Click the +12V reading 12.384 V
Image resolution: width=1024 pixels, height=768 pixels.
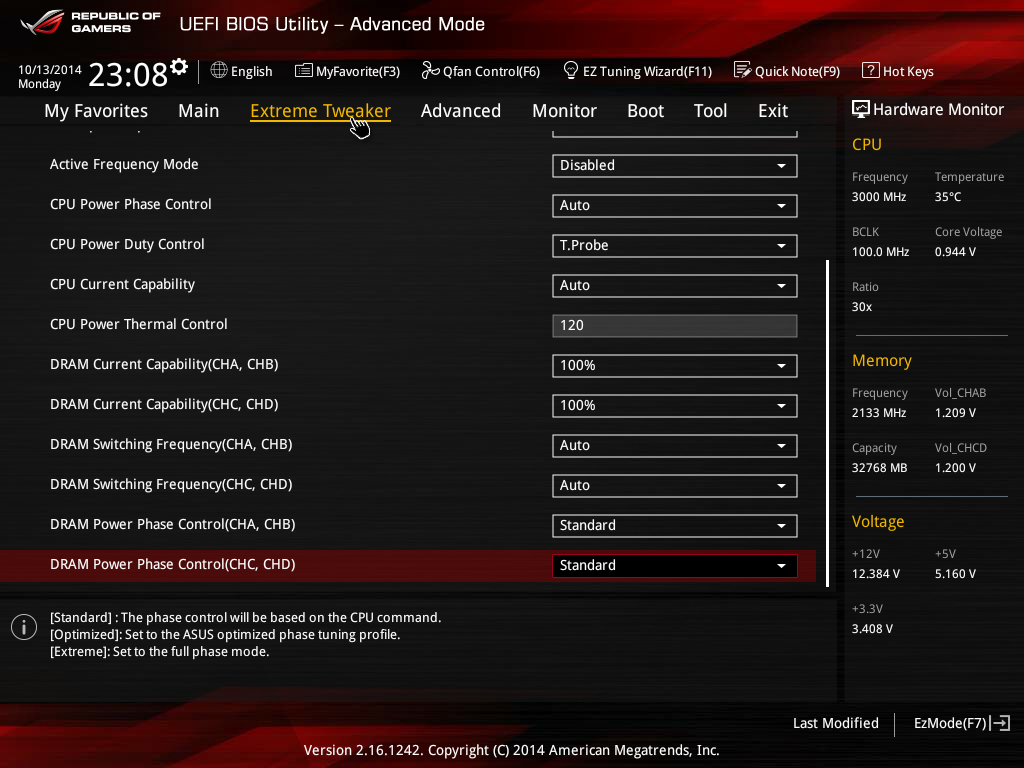[876, 574]
